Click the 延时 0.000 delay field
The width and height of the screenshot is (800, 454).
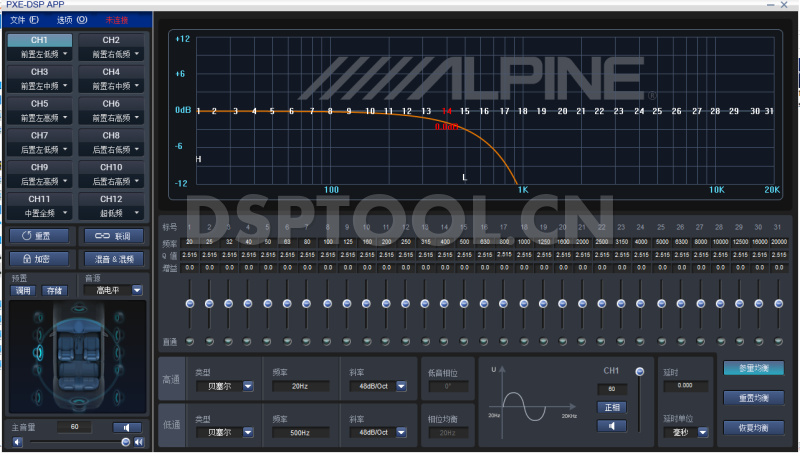(x=685, y=386)
